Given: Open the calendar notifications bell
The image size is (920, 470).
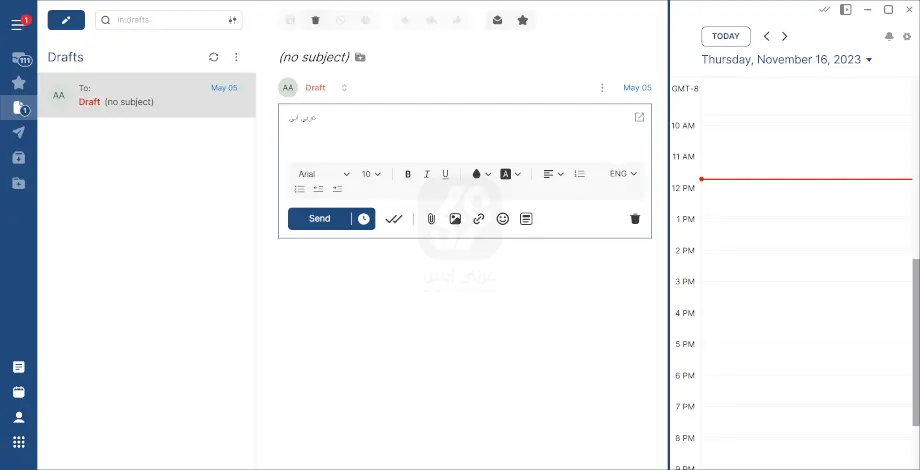Looking at the screenshot, I should pos(889,36).
